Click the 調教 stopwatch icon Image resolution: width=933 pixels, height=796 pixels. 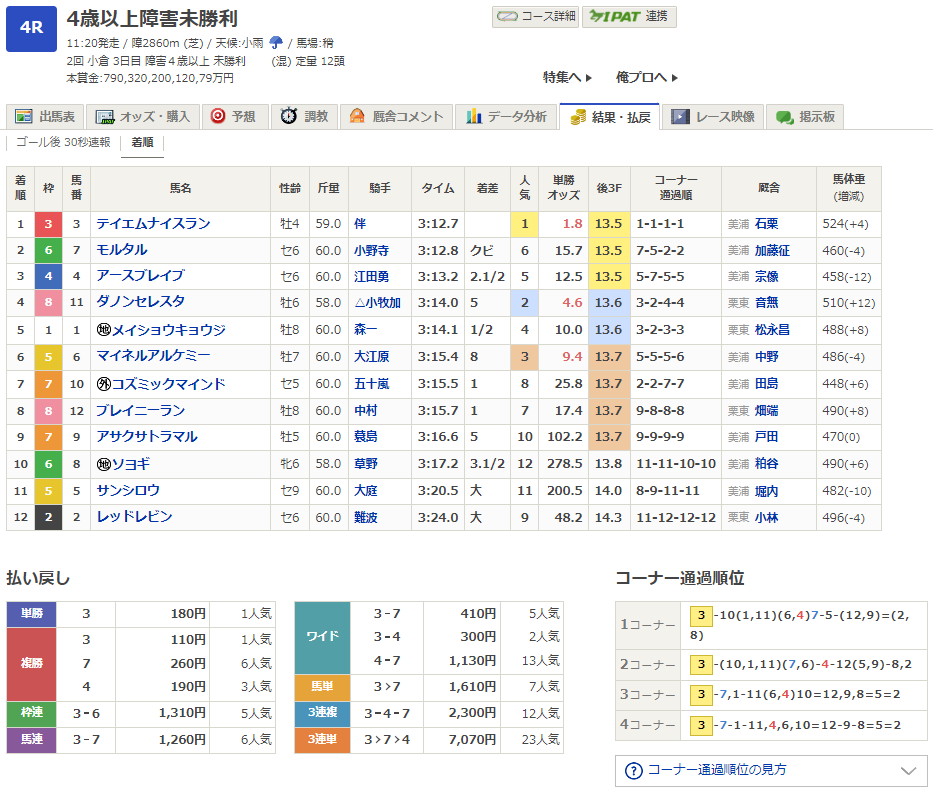pos(289,116)
